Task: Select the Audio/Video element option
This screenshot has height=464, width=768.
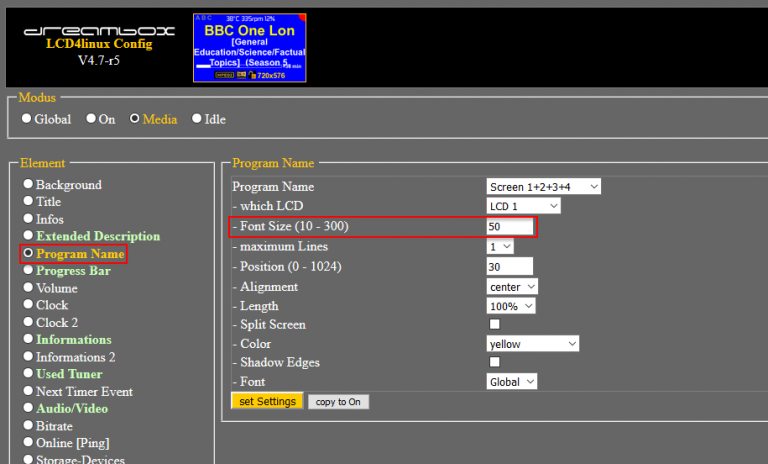Action: [72, 408]
